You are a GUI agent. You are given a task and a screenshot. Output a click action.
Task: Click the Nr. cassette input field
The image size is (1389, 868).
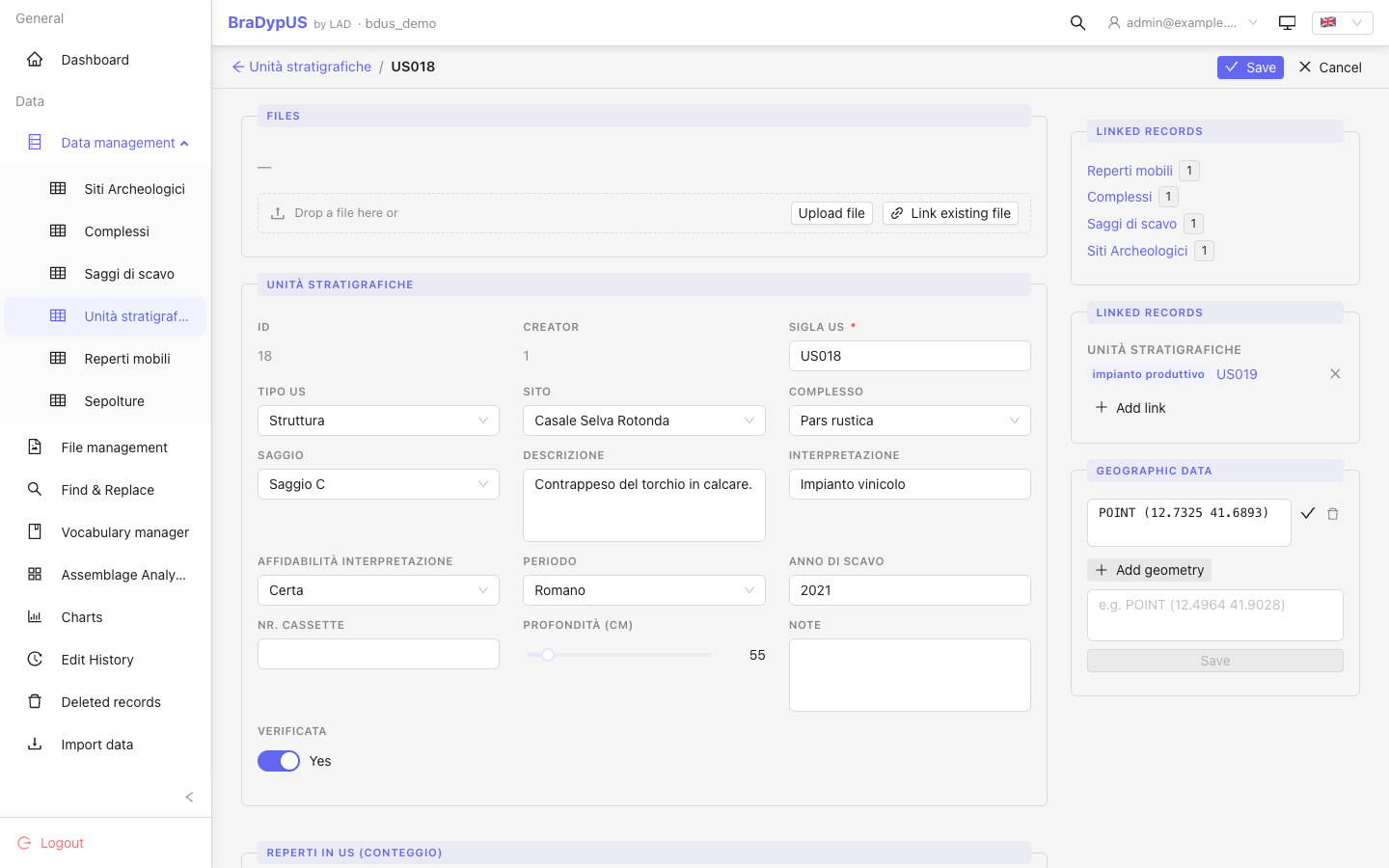click(378, 654)
